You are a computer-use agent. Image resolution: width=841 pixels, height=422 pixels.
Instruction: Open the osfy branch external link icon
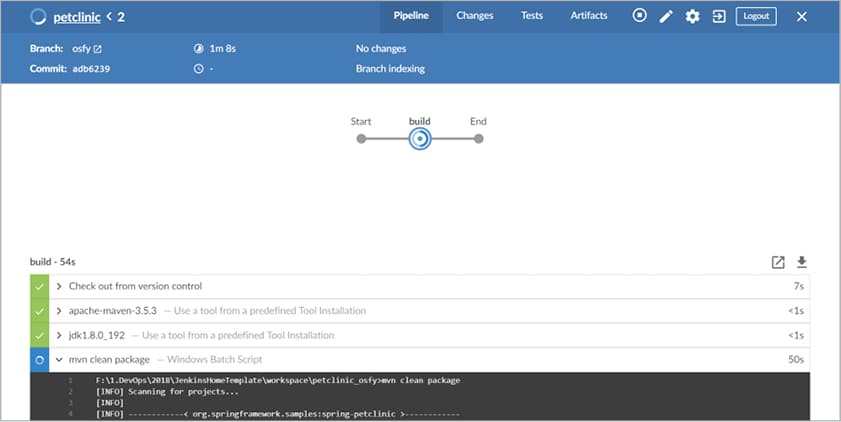click(97, 48)
